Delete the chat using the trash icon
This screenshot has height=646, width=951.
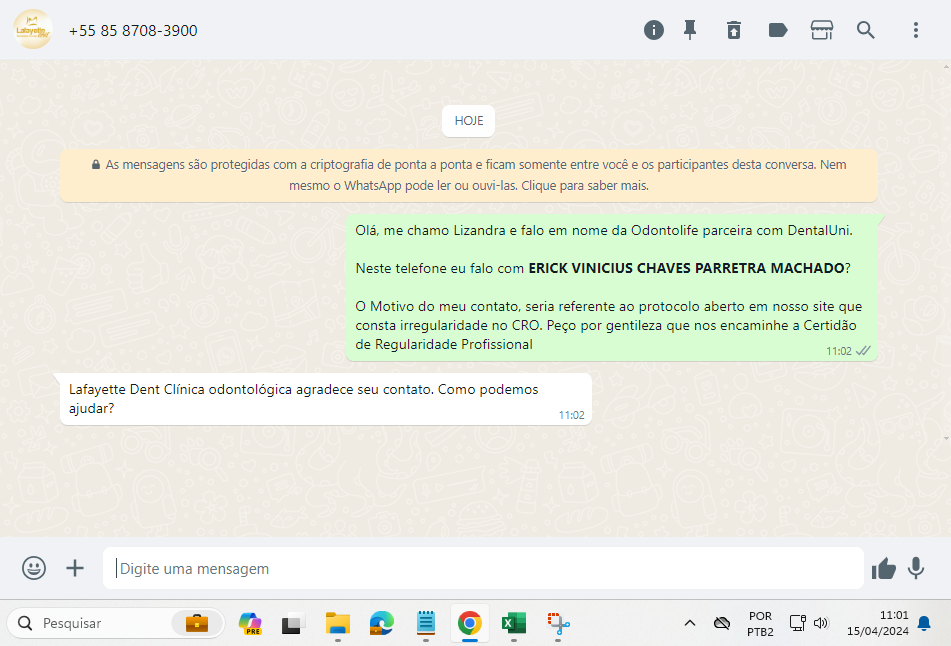(x=733, y=30)
